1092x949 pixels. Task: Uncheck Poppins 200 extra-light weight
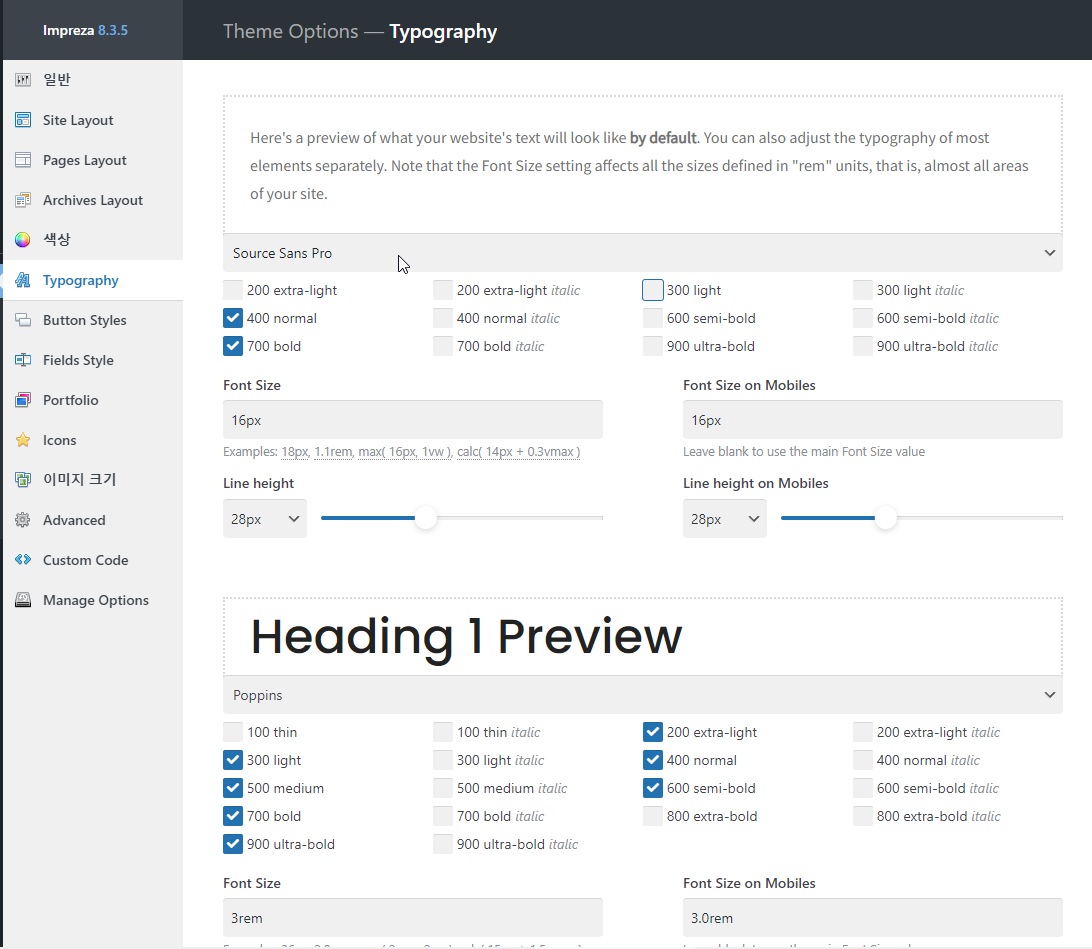pos(653,732)
